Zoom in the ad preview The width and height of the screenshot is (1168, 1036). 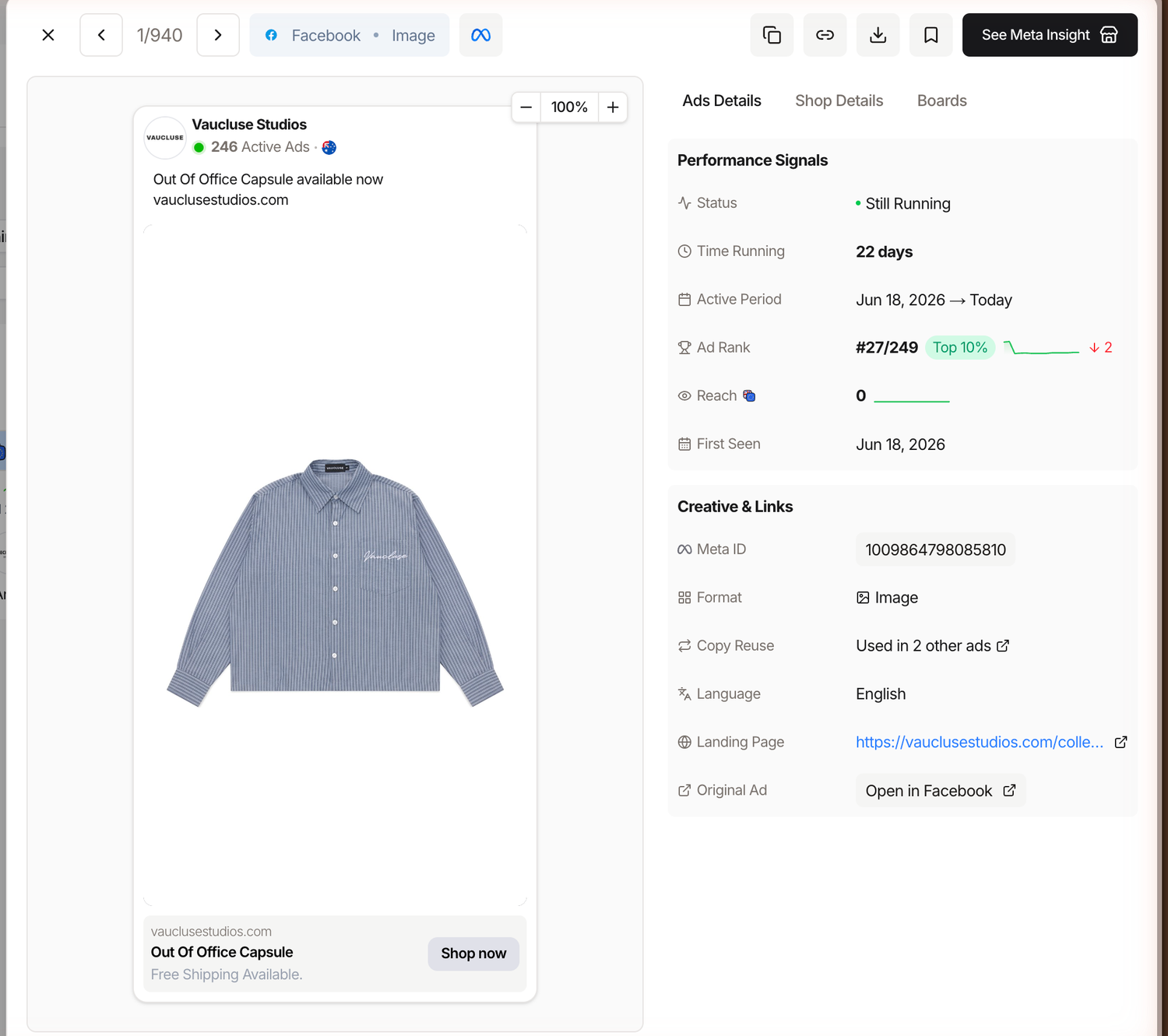613,107
